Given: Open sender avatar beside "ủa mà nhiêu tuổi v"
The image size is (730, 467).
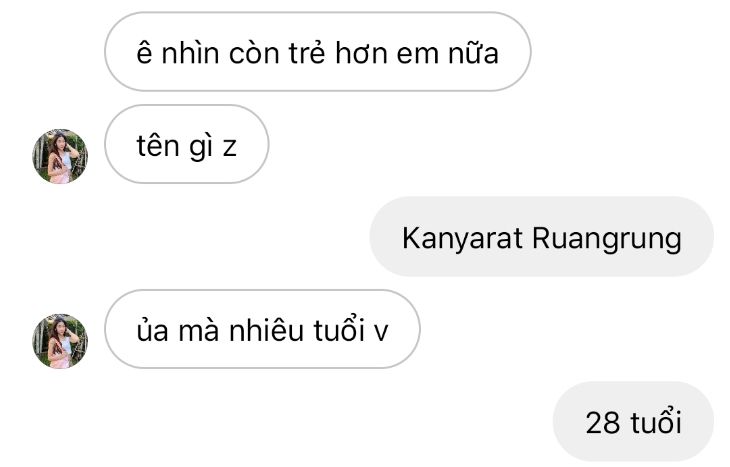Looking at the screenshot, I should click(60, 341).
